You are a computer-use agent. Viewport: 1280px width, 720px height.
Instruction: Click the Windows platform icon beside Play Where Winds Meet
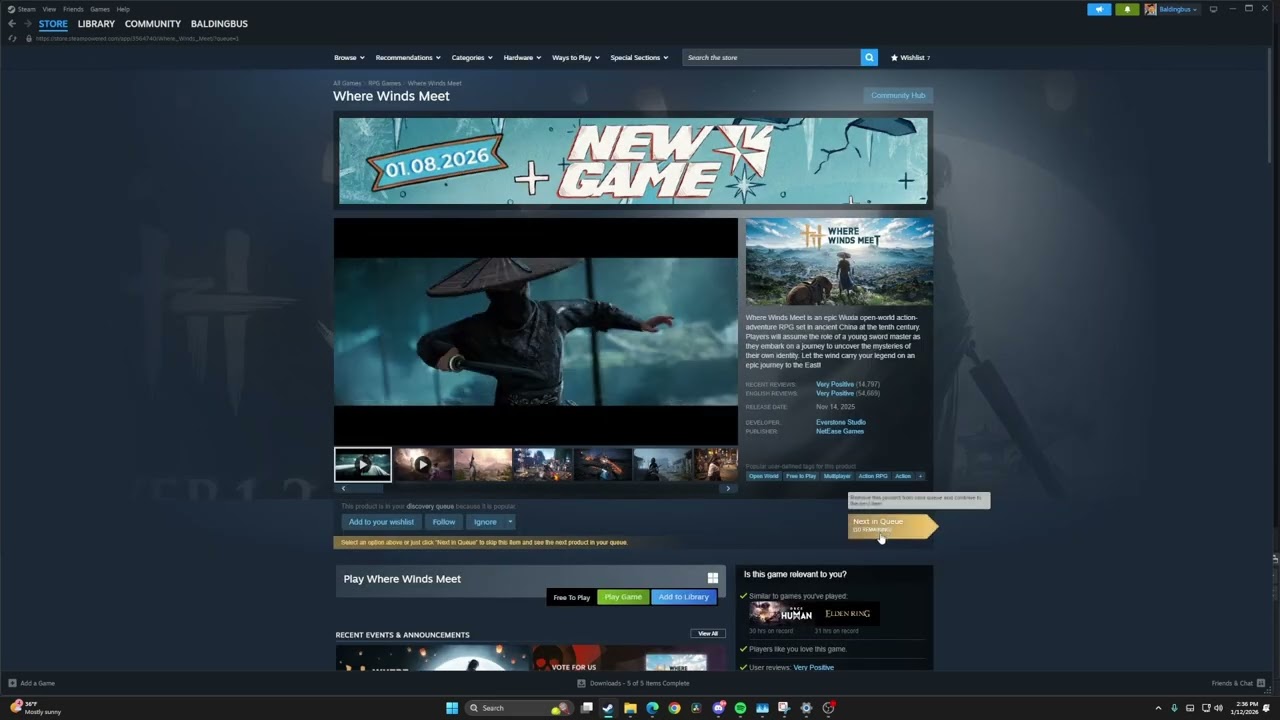click(x=713, y=578)
